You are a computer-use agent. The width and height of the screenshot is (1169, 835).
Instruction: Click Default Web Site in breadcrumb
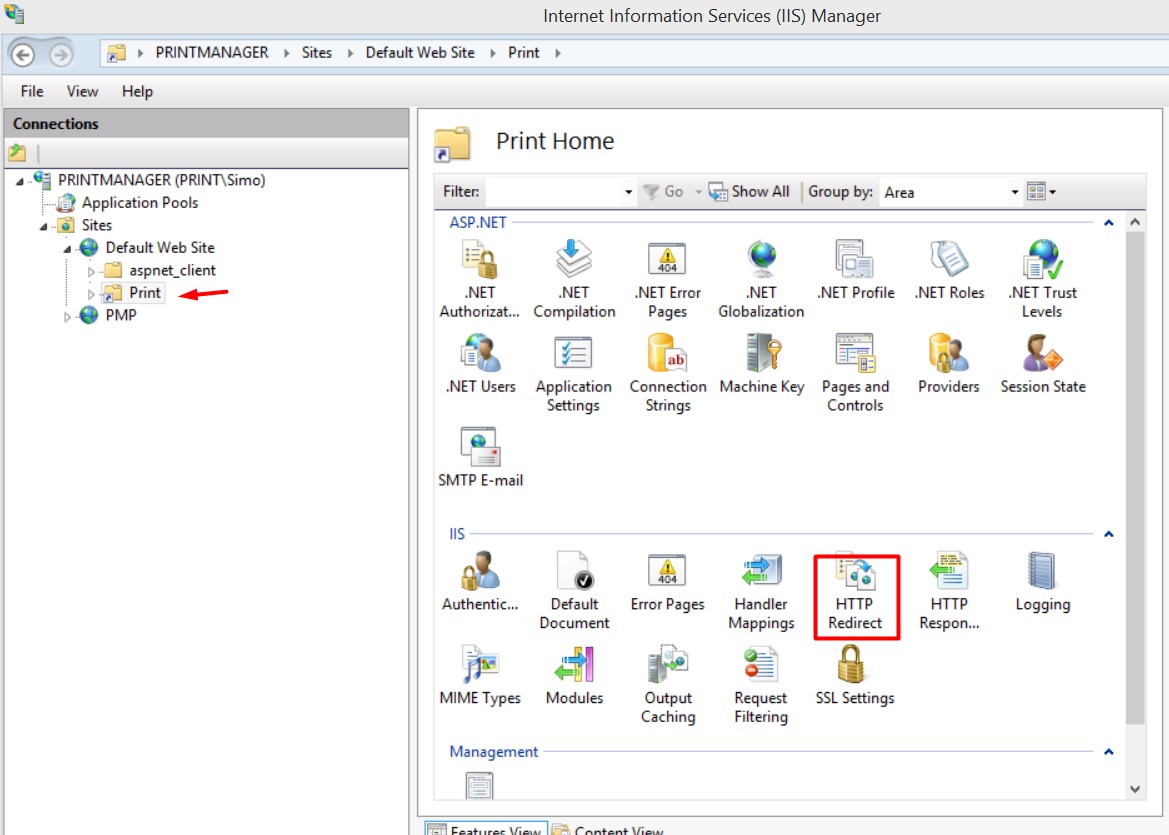tap(420, 53)
